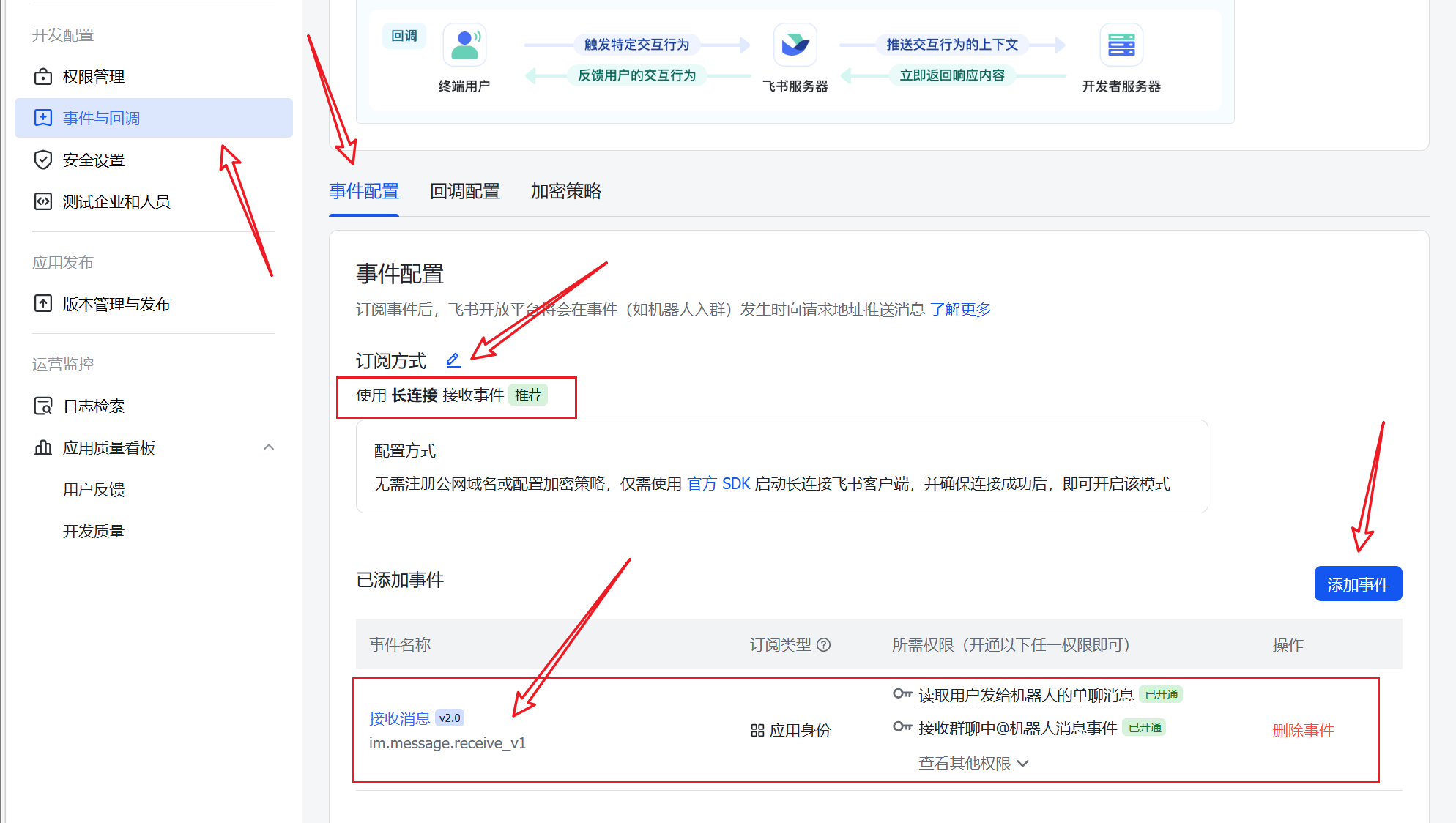The image size is (1456, 823).
Task: Select the 版本管理与发布 upload icon
Action: (x=43, y=304)
